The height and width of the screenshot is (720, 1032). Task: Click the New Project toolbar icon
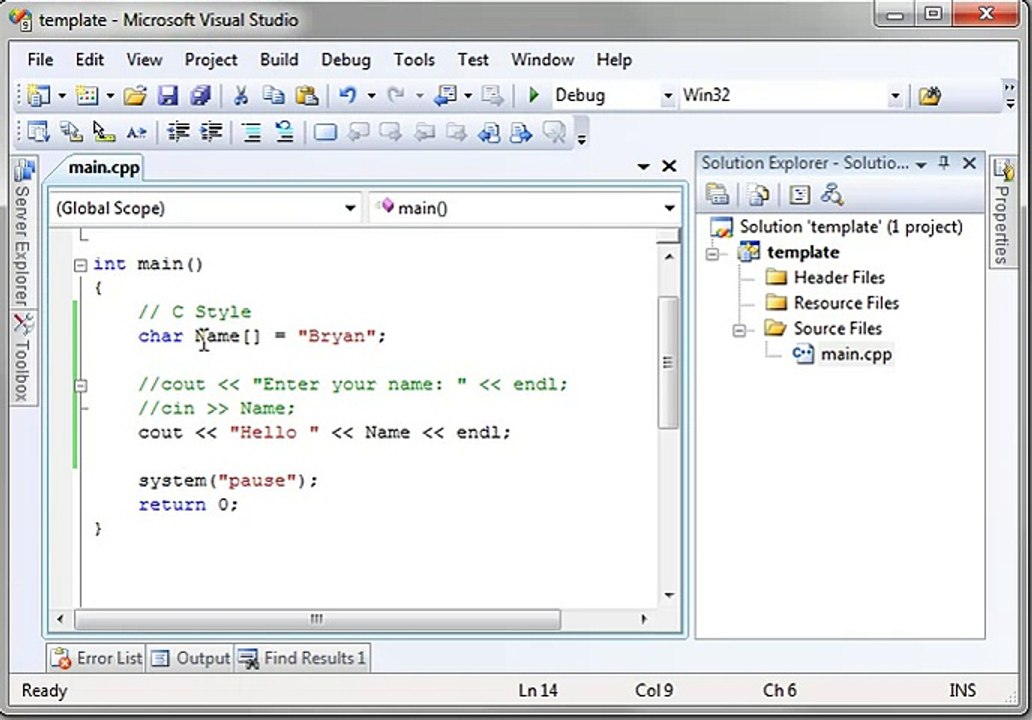[x=39, y=95]
